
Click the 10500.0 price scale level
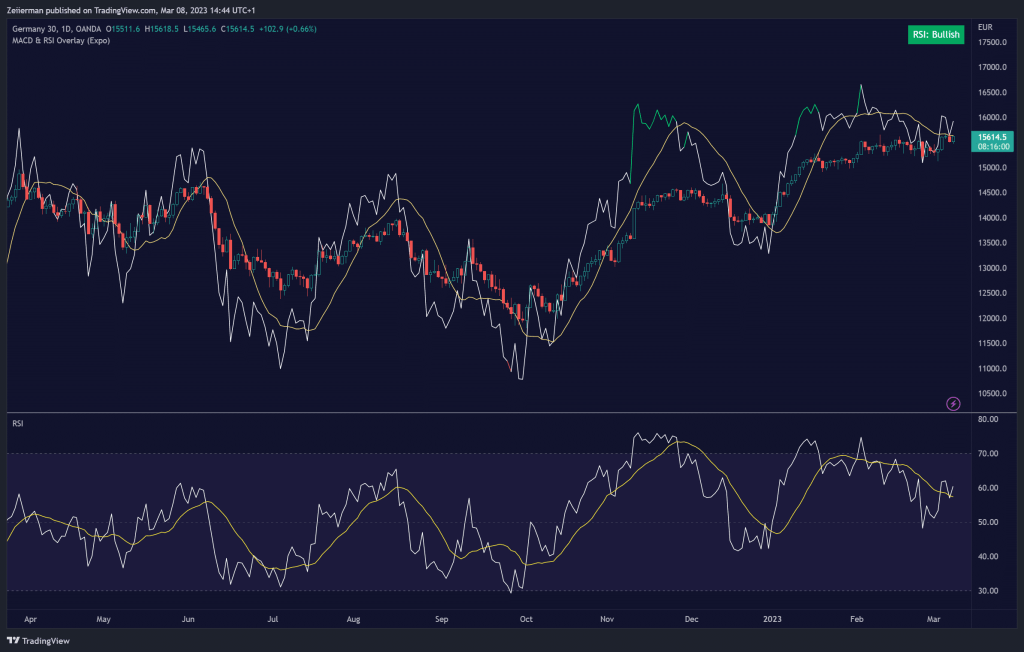[991, 393]
